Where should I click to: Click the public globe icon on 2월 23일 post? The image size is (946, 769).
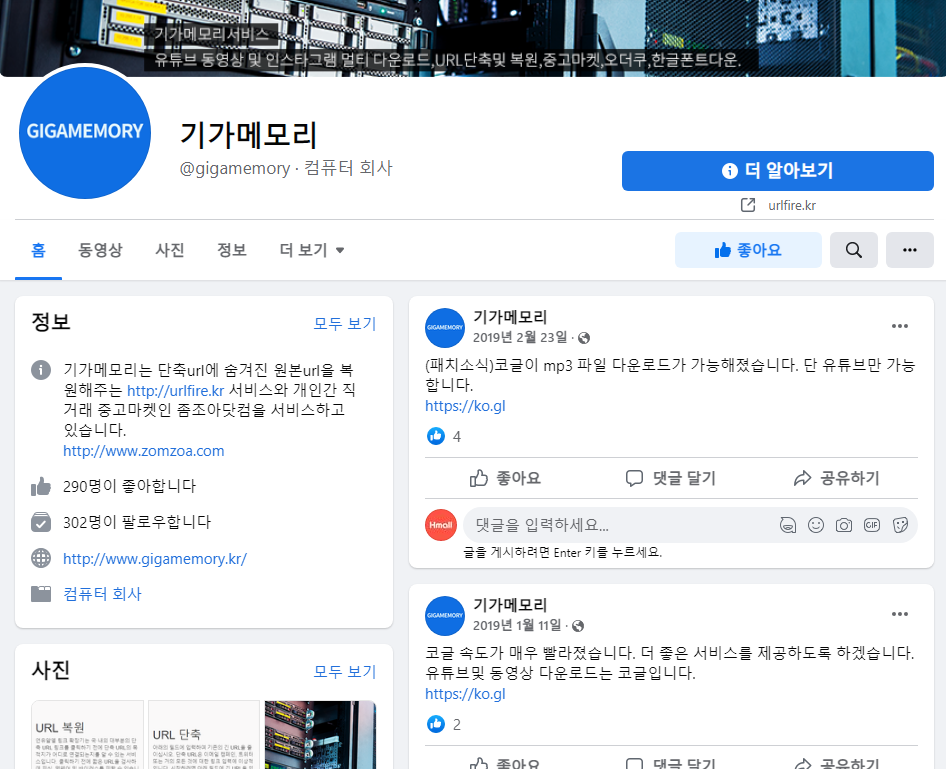(583, 338)
